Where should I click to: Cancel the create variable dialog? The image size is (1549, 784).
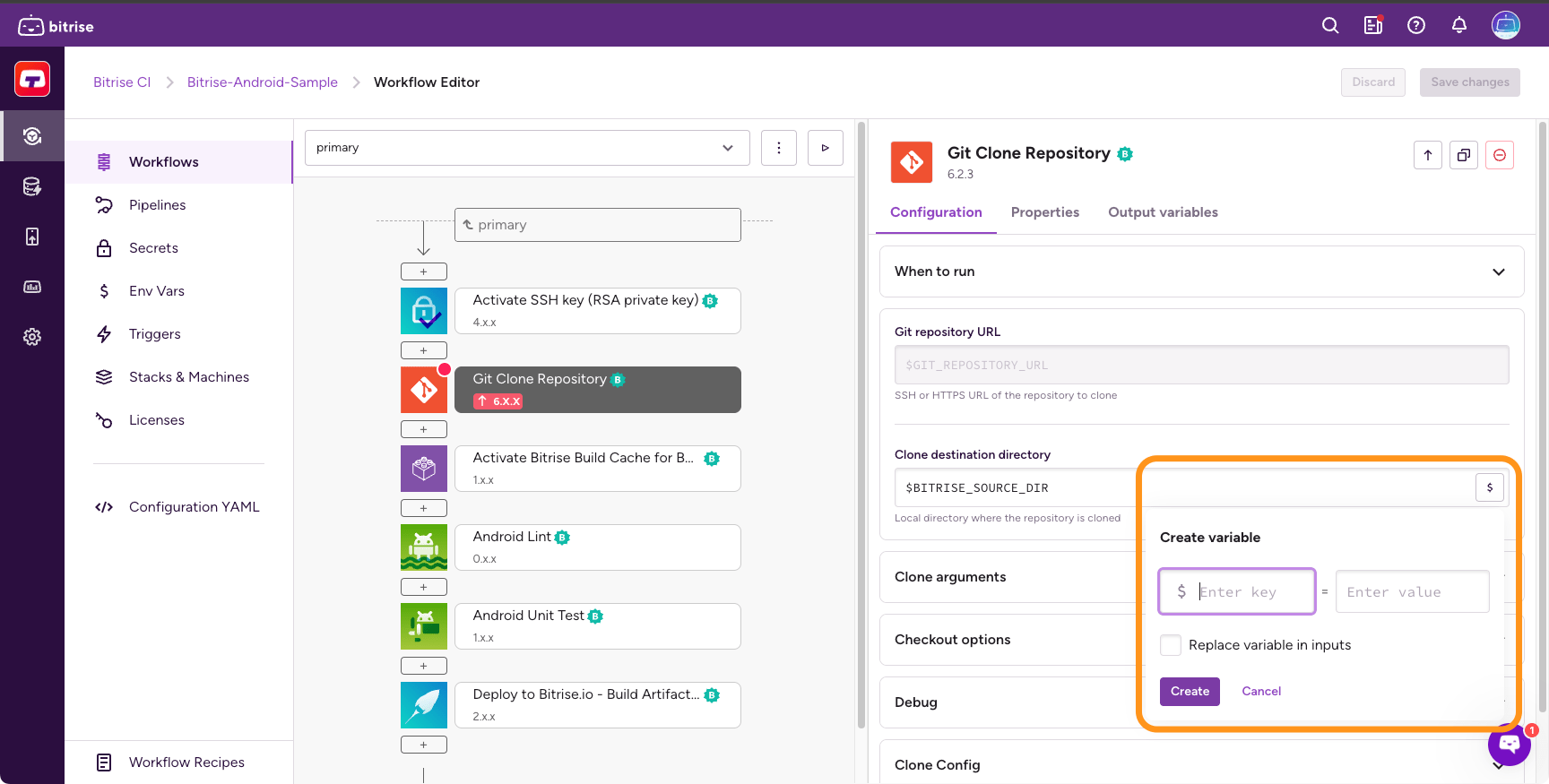1261,692
